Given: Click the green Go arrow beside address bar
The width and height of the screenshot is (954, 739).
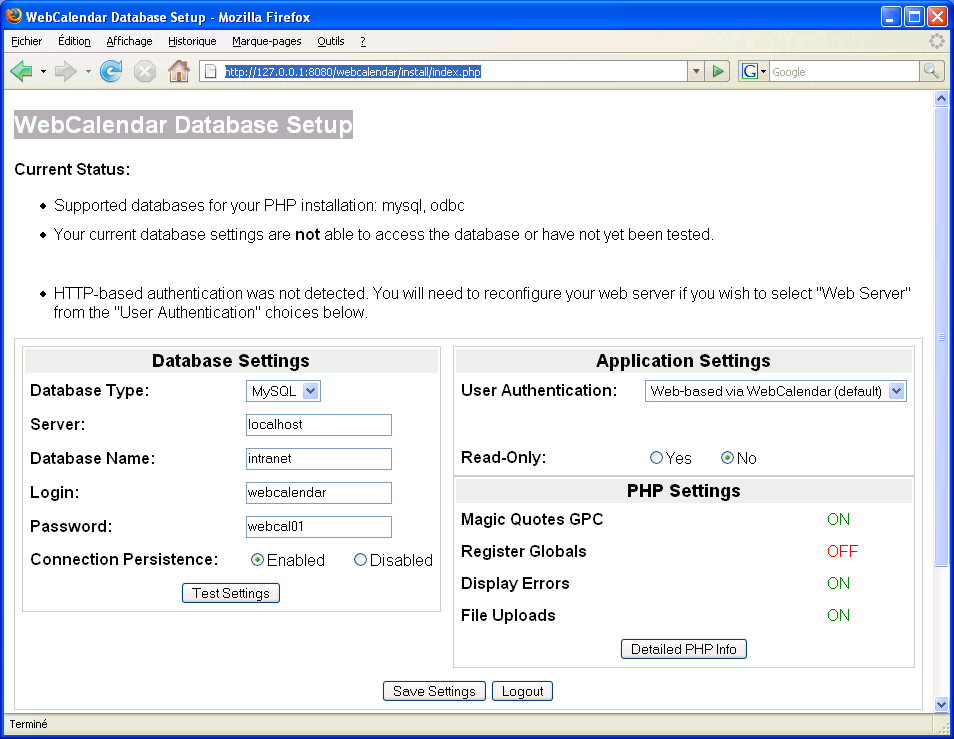Looking at the screenshot, I should (x=718, y=72).
